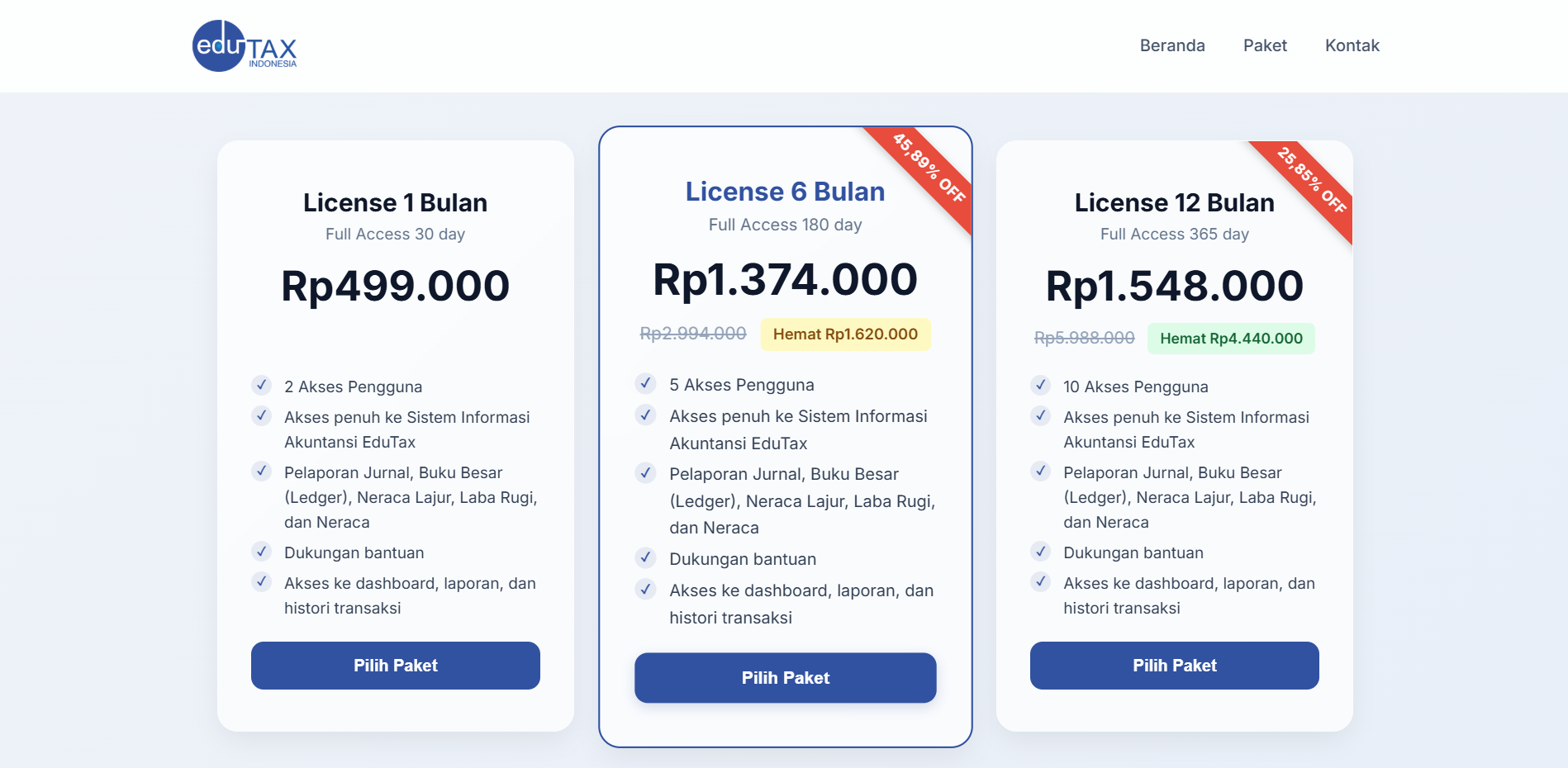Viewport: 1568px width, 768px height.
Task: Click the Hemat Rp4.440.000 savings badge
Action: (x=1231, y=339)
